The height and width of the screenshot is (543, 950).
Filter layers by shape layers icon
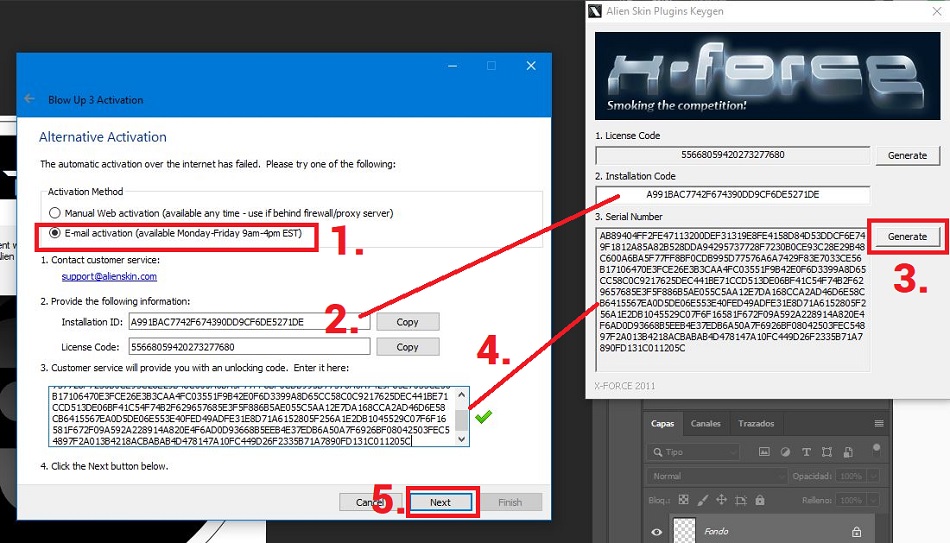point(827,451)
